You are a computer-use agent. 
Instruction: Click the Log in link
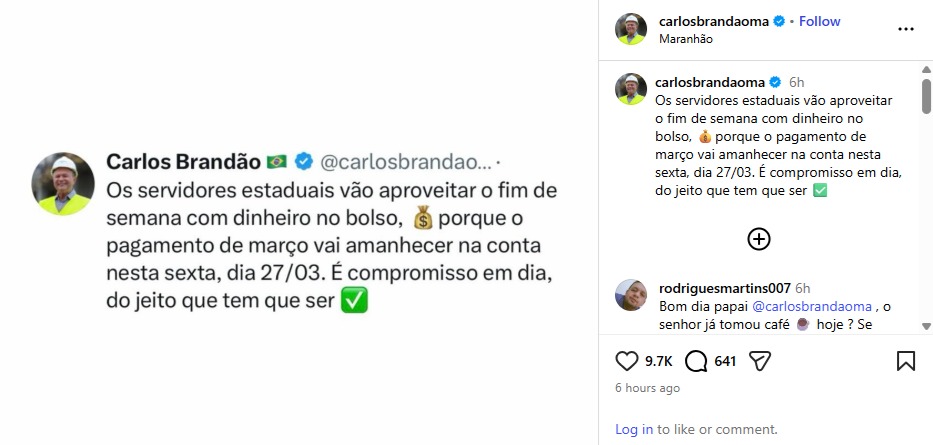pyautogui.click(x=634, y=429)
